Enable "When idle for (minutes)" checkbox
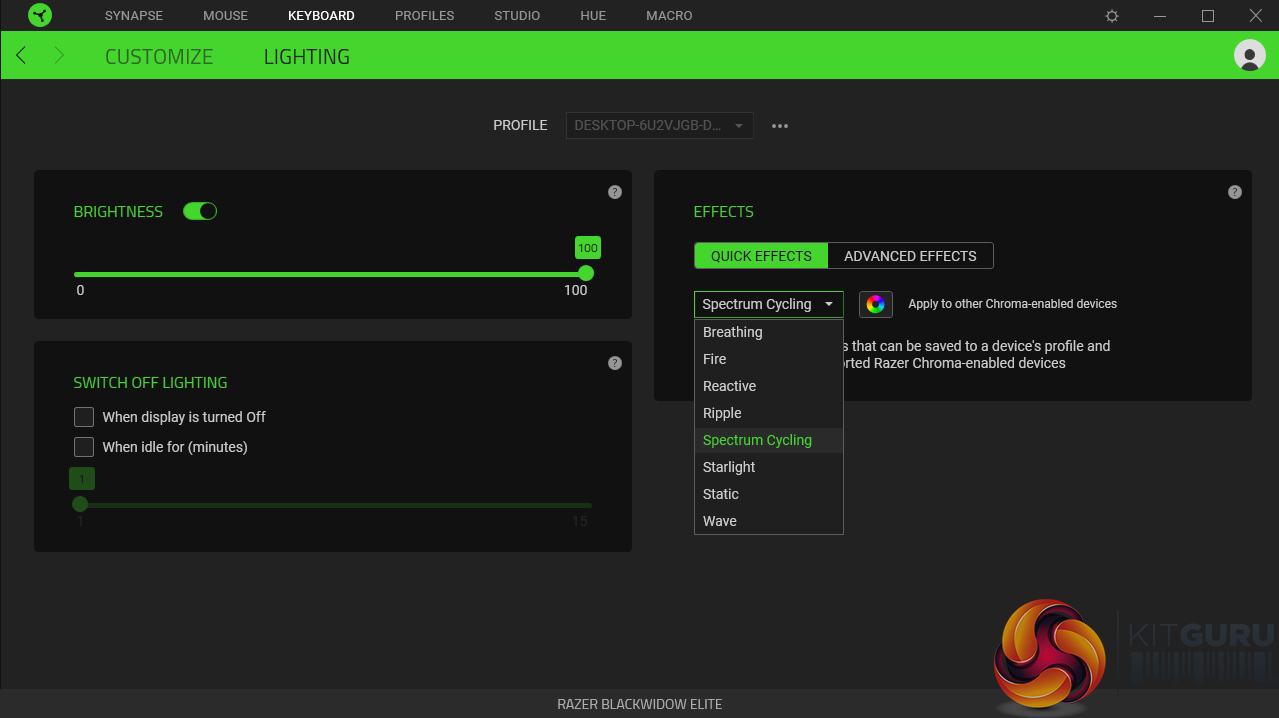Viewport: 1279px width, 718px height. click(84, 447)
